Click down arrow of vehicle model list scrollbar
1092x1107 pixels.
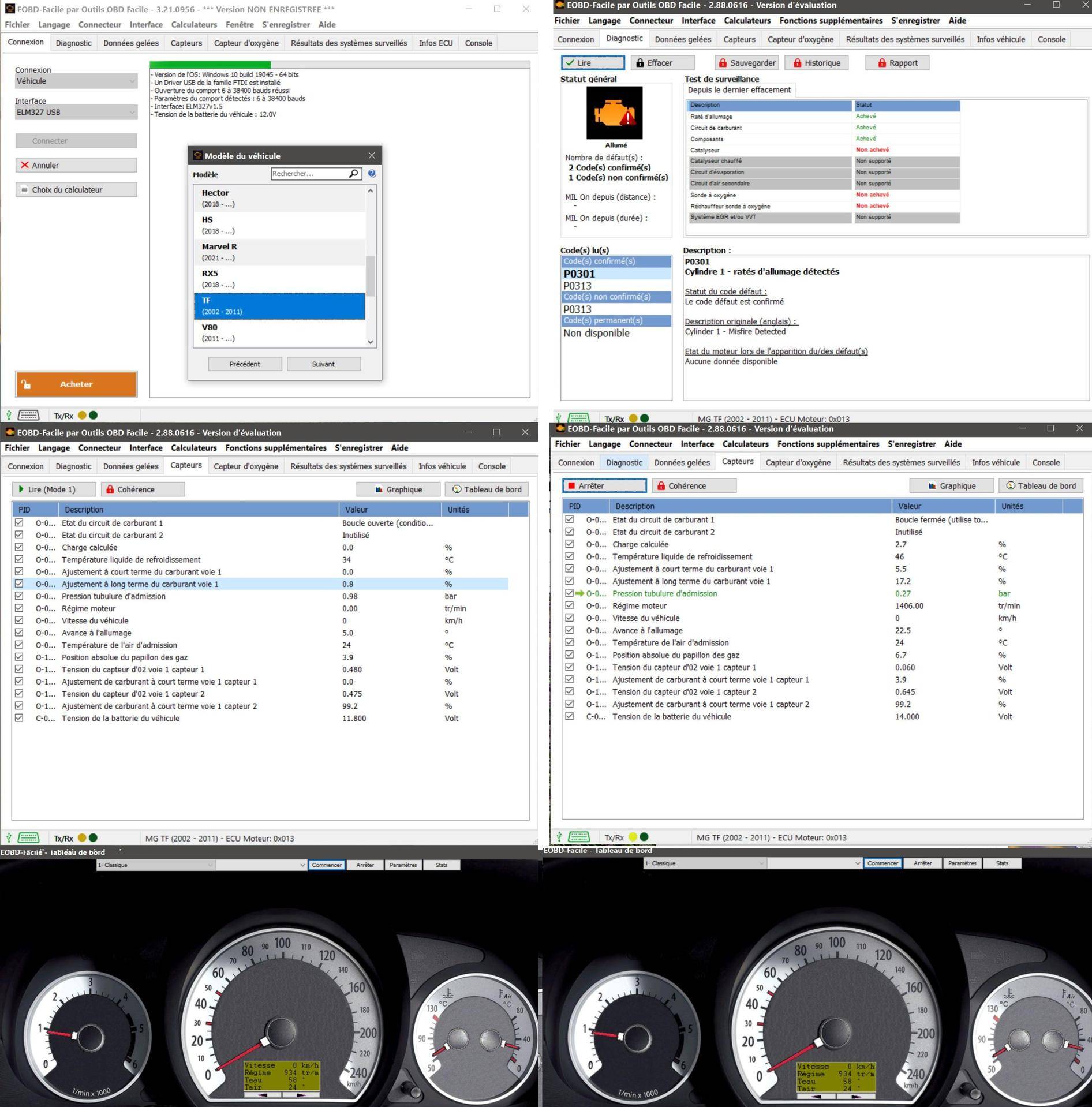tap(371, 342)
